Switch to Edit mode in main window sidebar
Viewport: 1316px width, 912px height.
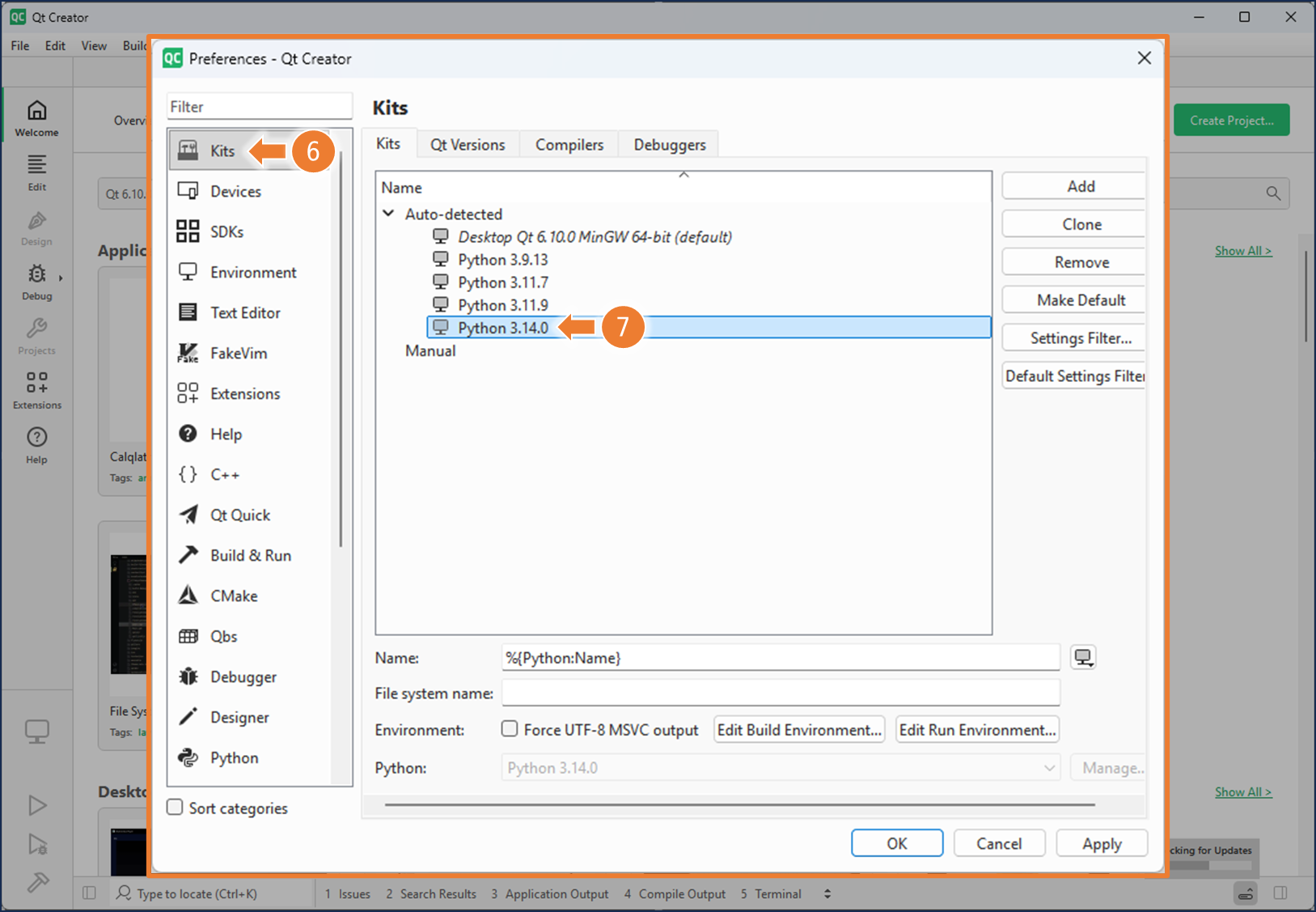point(36,172)
